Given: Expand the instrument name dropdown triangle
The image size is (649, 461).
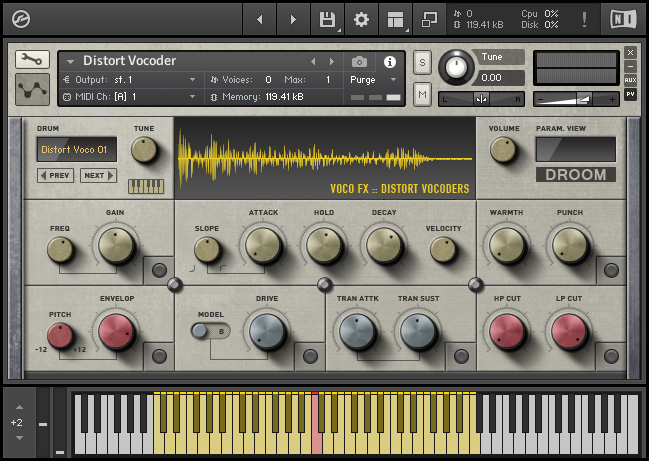Looking at the screenshot, I should click(x=70, y=62).
